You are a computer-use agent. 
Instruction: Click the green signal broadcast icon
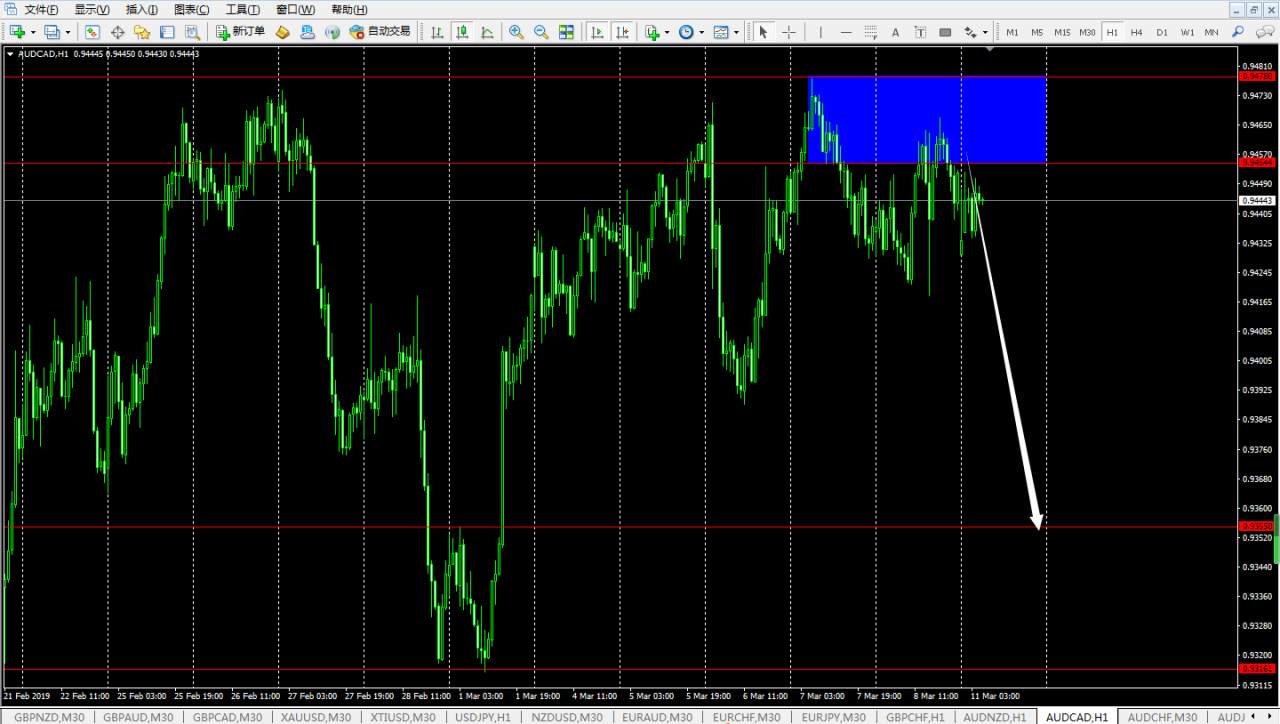click(x=333, y=32)
